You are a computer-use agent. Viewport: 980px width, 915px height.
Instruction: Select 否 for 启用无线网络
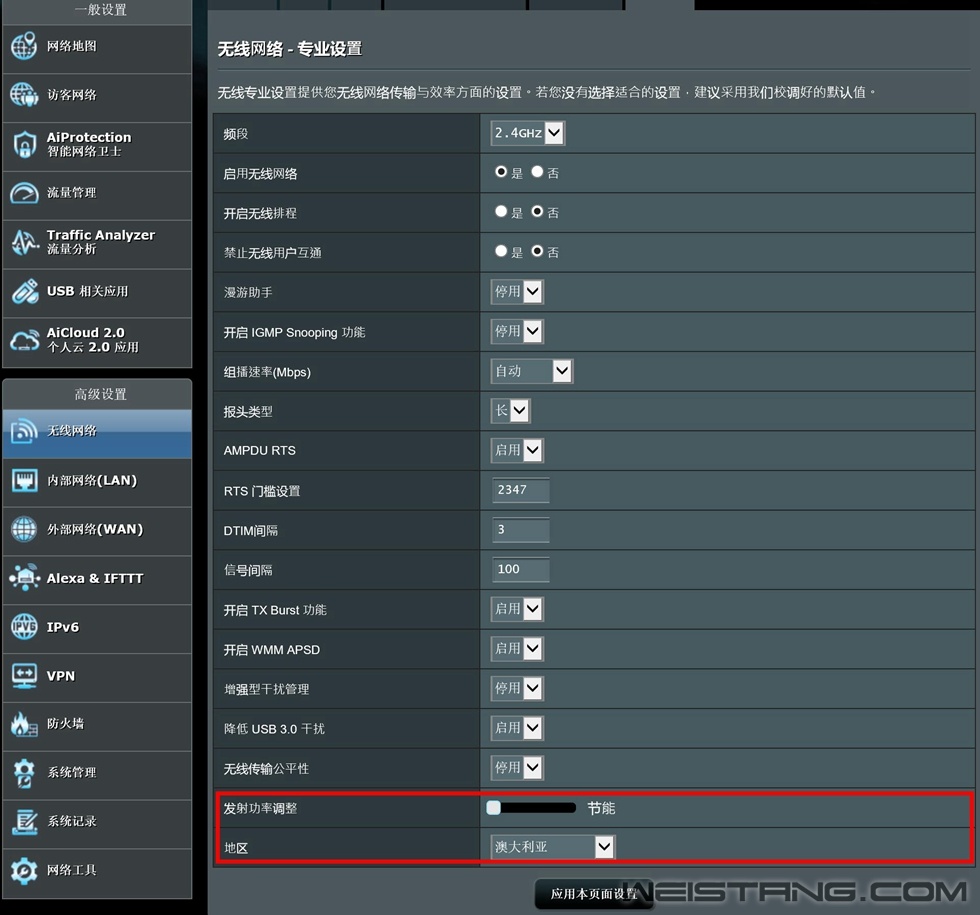coord(537,172)
